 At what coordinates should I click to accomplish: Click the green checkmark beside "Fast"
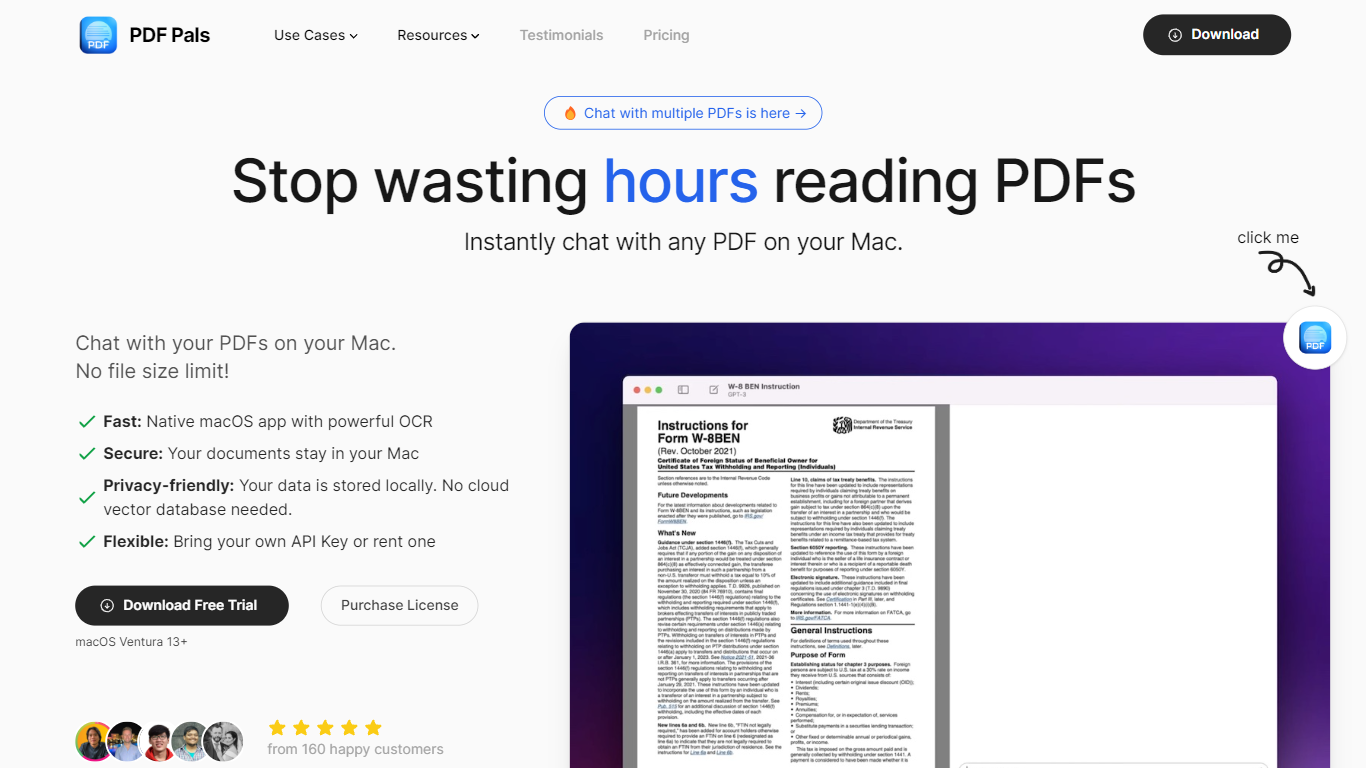(x=87, y=422)
